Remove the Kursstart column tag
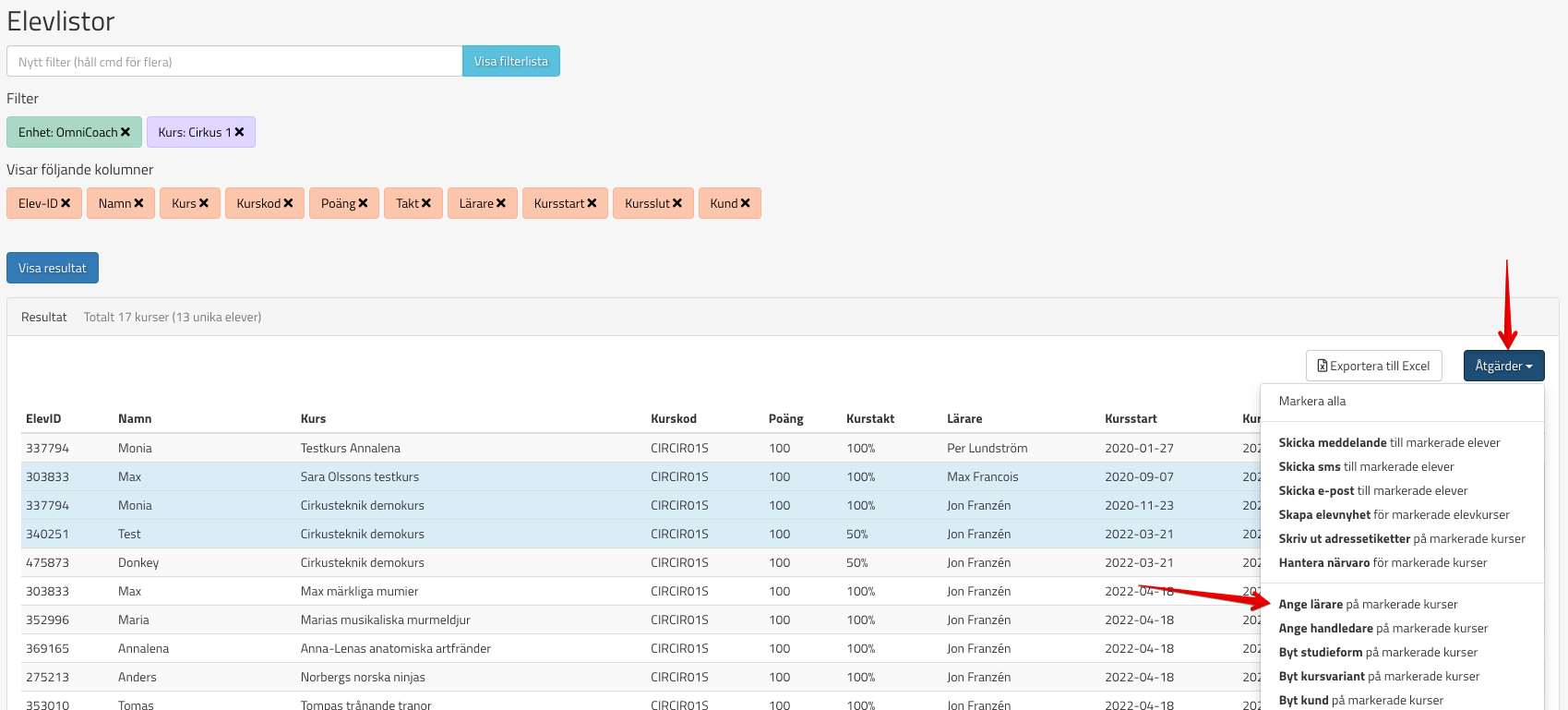This screenshot has width=1568, height=710. click(592, 203)
